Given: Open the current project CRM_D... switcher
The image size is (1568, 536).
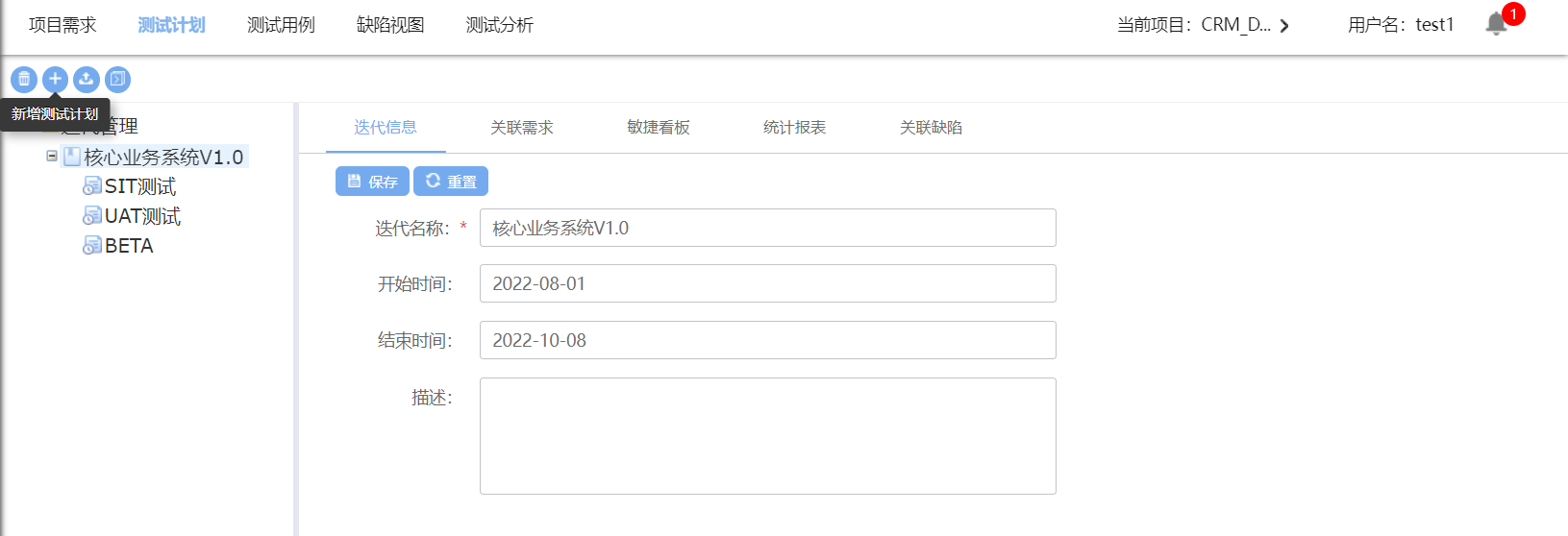Looking at the screenshot, I should pos(1203,25).
